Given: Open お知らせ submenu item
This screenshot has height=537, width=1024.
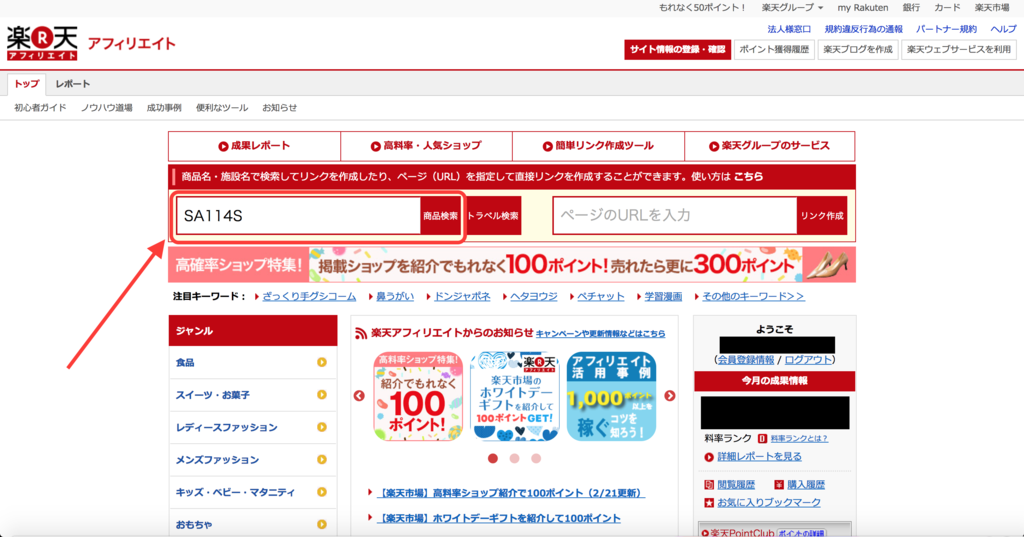Looking at the screenshot, I should coord(280,108).
